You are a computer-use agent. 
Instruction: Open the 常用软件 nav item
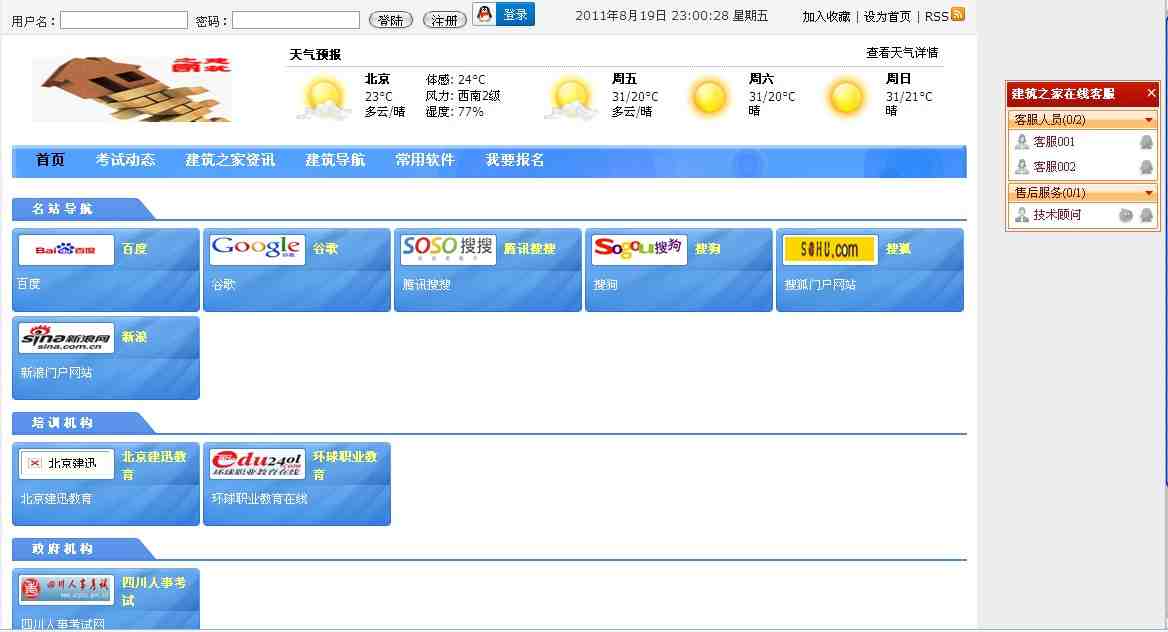click(425, 160)
